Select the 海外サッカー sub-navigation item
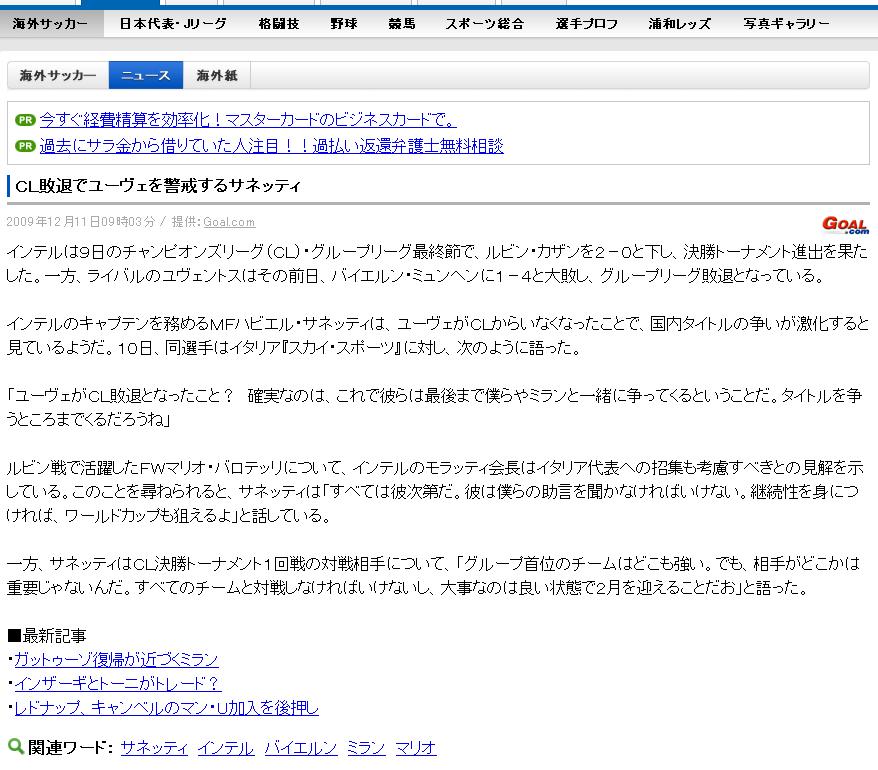 point(58,75)
